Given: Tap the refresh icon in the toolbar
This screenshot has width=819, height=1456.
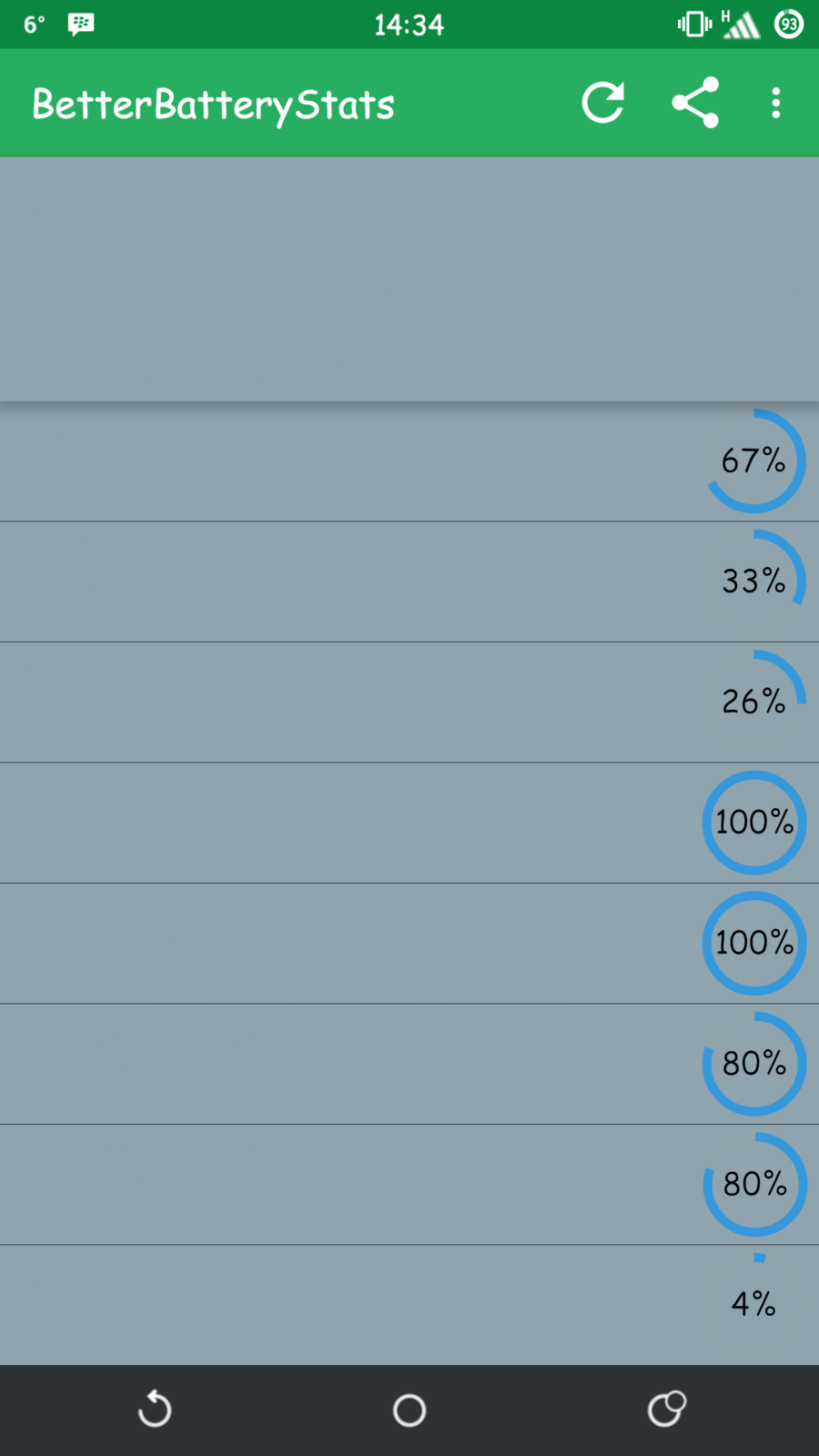Looking at the screenshot, I should pyautogui.click(x=602, y=103).
